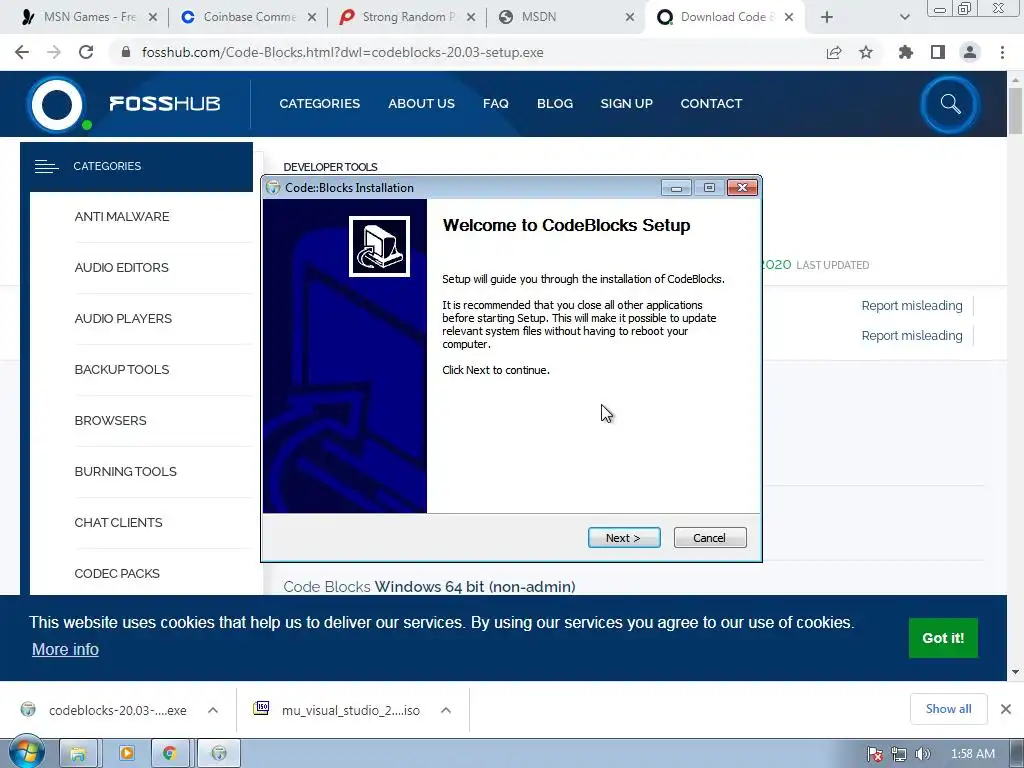
Task: Click Chrome forward arrow
Action: pyautogui.click(x=54, y=52)
